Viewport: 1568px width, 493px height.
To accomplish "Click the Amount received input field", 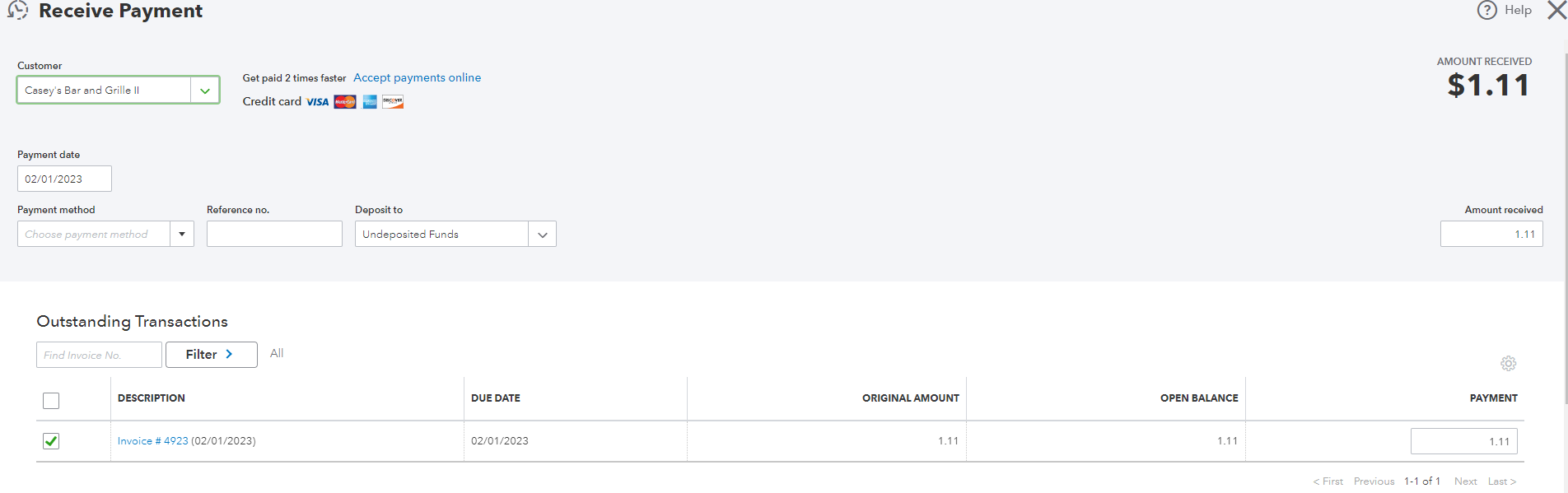I will tap(1491, 235).
